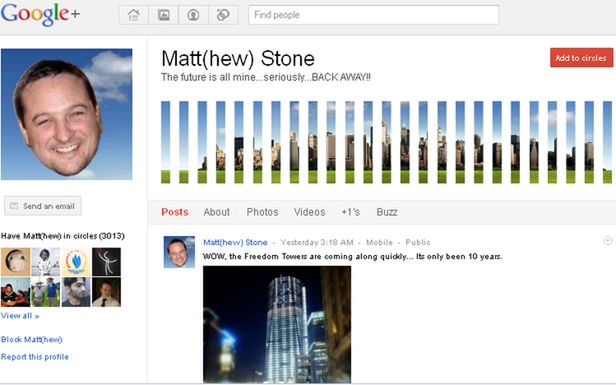Open the person in red shirt circle thumbnail
The height and width of the screenshot is (385, 616).
coord(15,292)
